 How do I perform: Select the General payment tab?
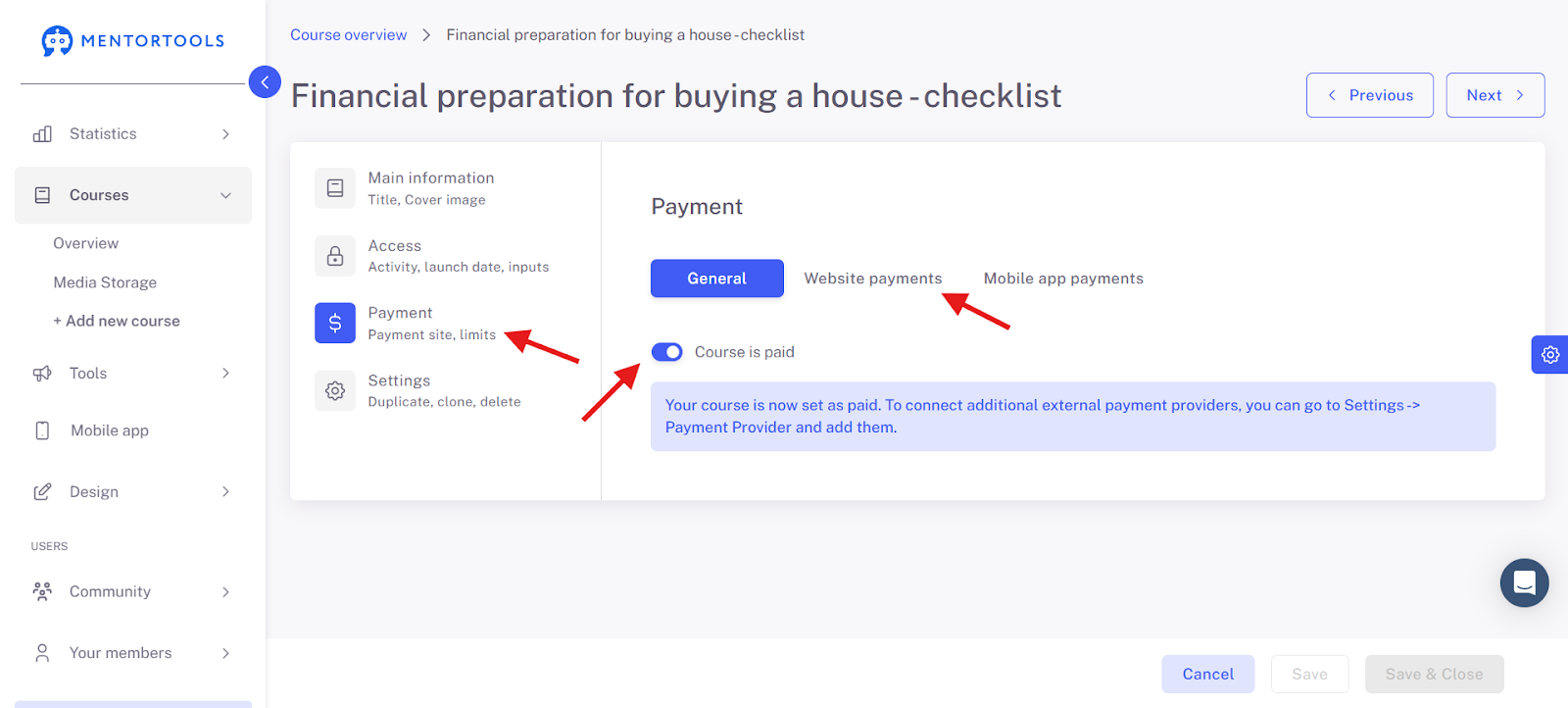(717, 278)
